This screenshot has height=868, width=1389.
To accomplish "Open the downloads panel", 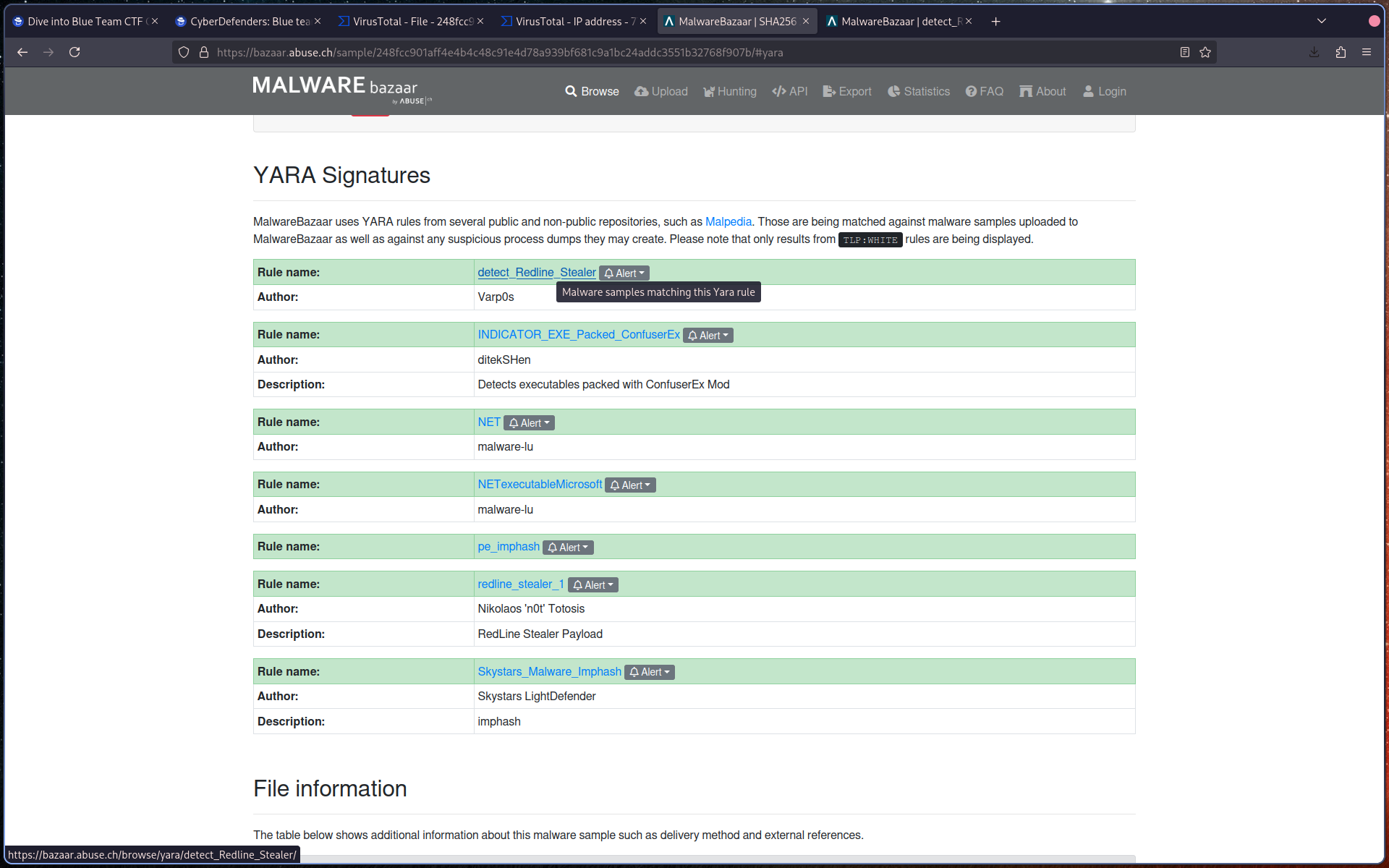I will (1314, 52).
